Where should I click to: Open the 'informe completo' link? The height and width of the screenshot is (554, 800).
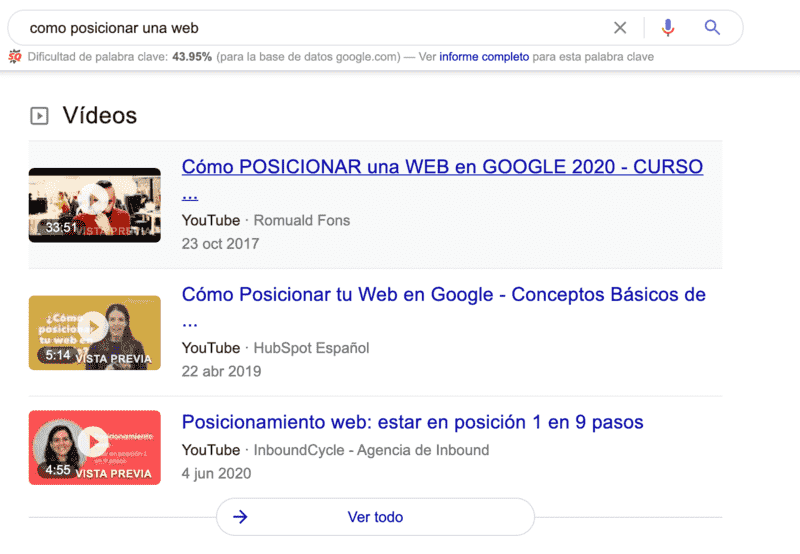pos(484,57)
